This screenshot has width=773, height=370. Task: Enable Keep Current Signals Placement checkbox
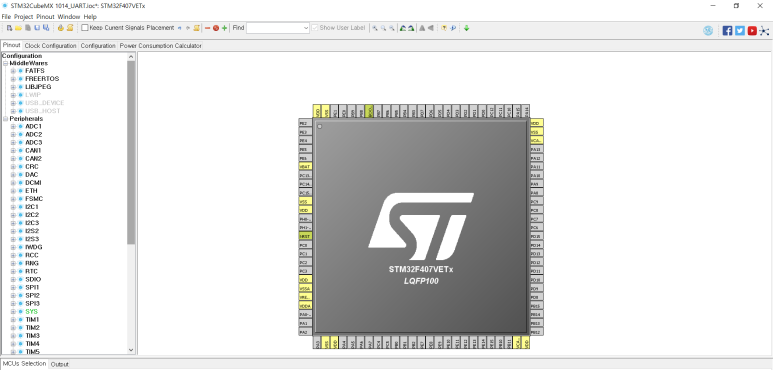85,28
